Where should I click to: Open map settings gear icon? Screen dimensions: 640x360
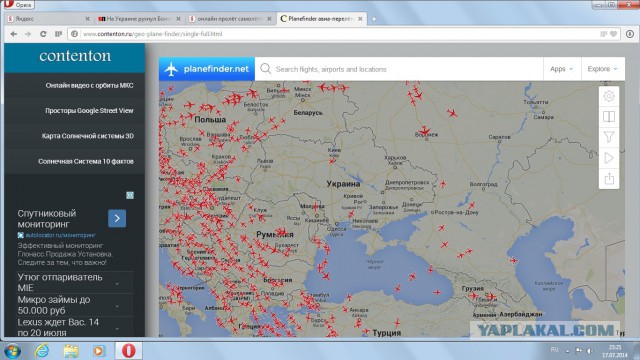[609, 96]
